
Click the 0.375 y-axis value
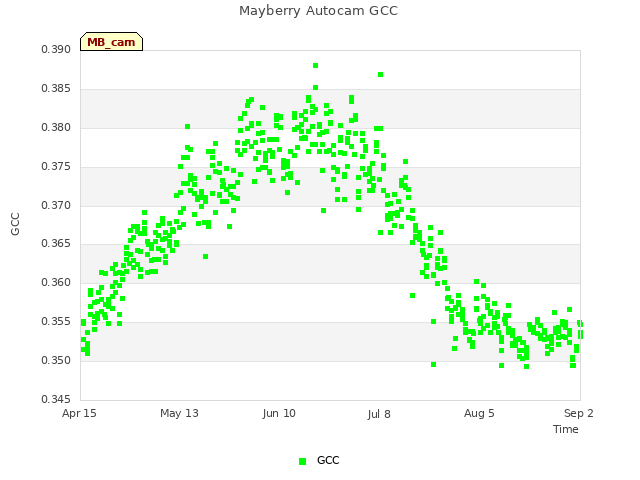56,167
